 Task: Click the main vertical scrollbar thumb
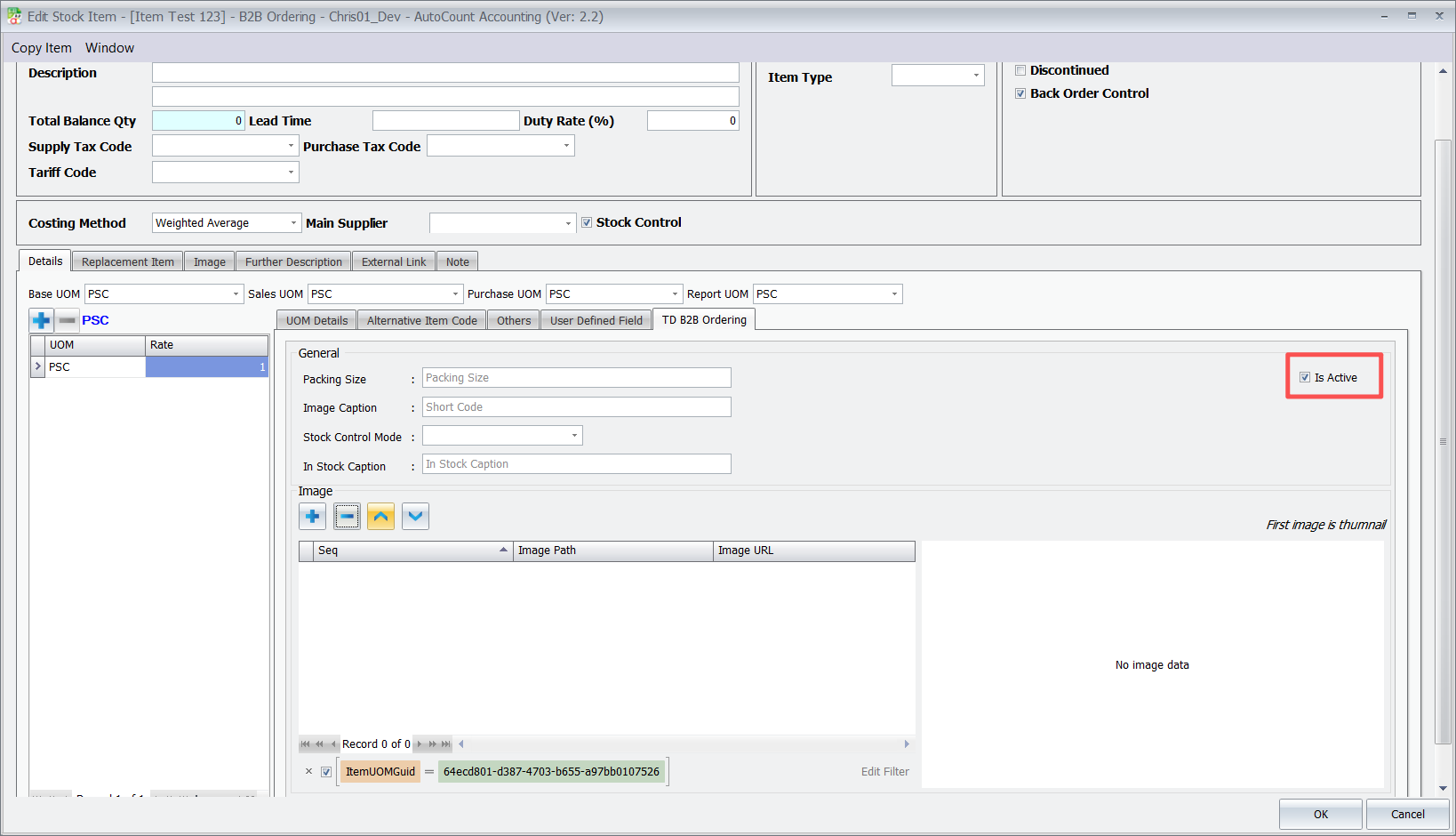[1444, 442]
